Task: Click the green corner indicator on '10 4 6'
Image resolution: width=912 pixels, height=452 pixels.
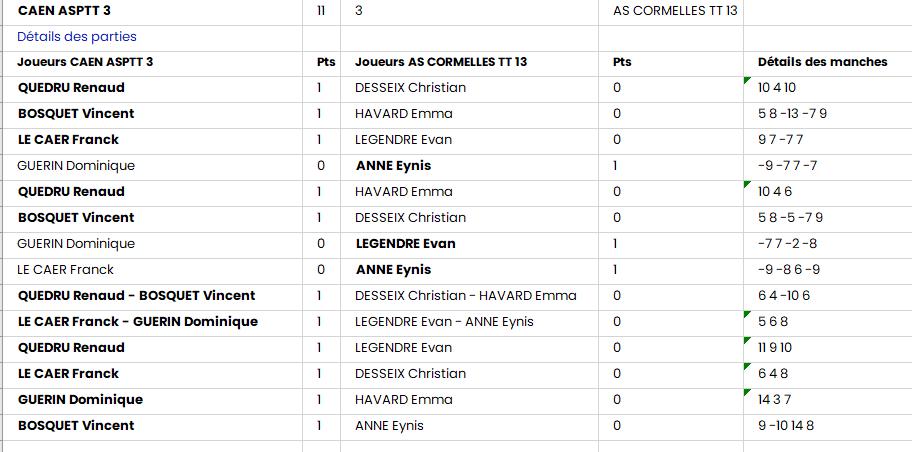Action: point(748,183)
